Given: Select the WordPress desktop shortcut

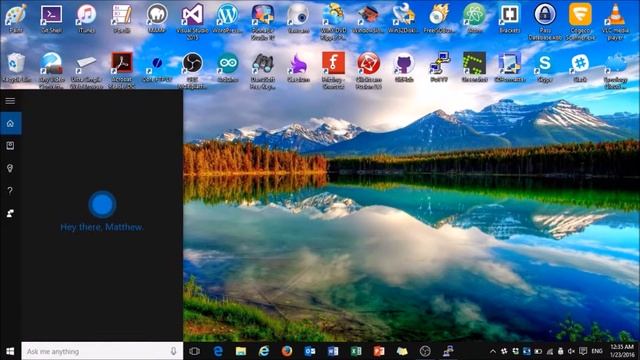Looking at the screenshot, I should click(x=227, y=18).
